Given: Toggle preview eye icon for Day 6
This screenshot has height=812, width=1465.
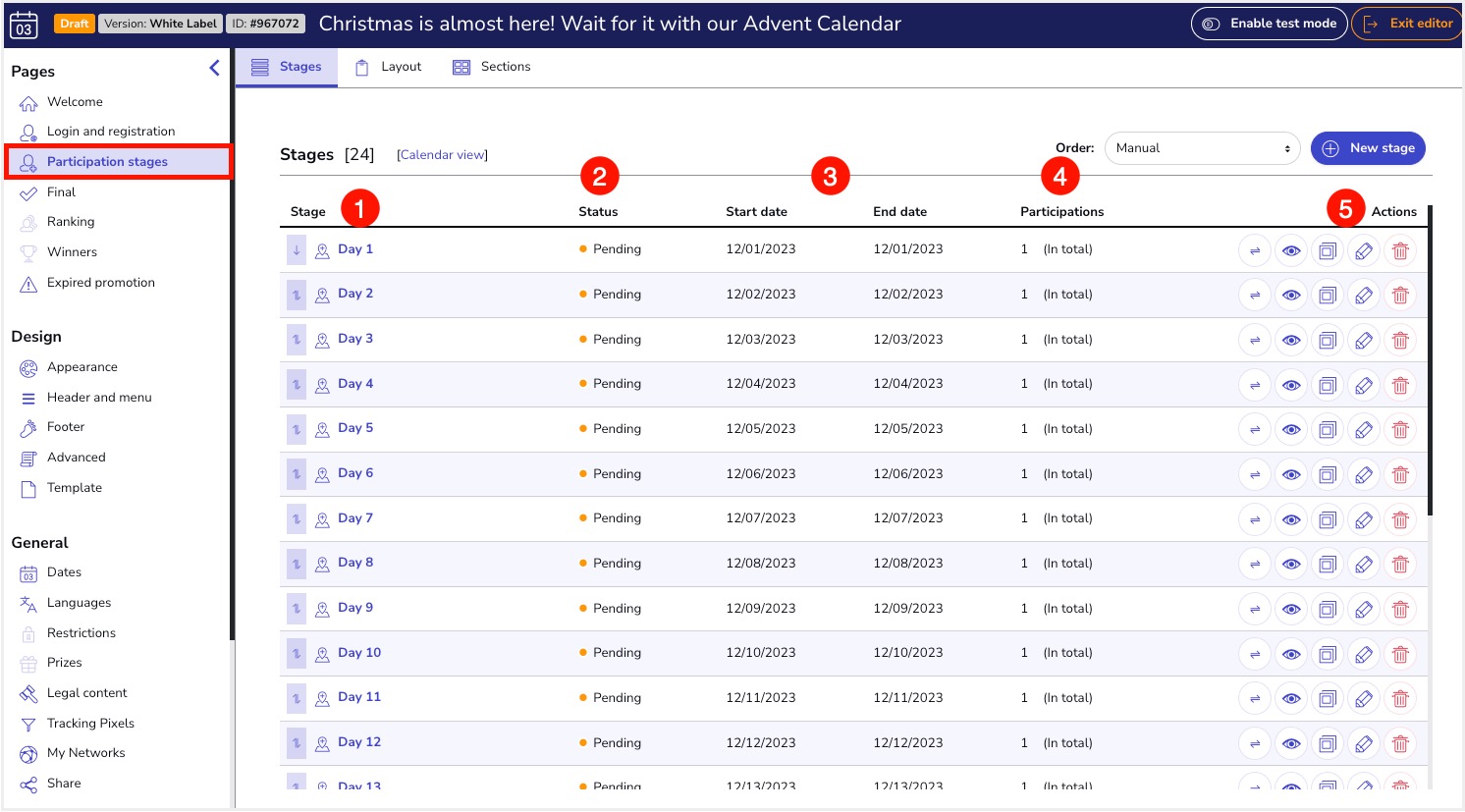Looking at the screenshot, I should pyautogui.click(x=1291, y=474).
